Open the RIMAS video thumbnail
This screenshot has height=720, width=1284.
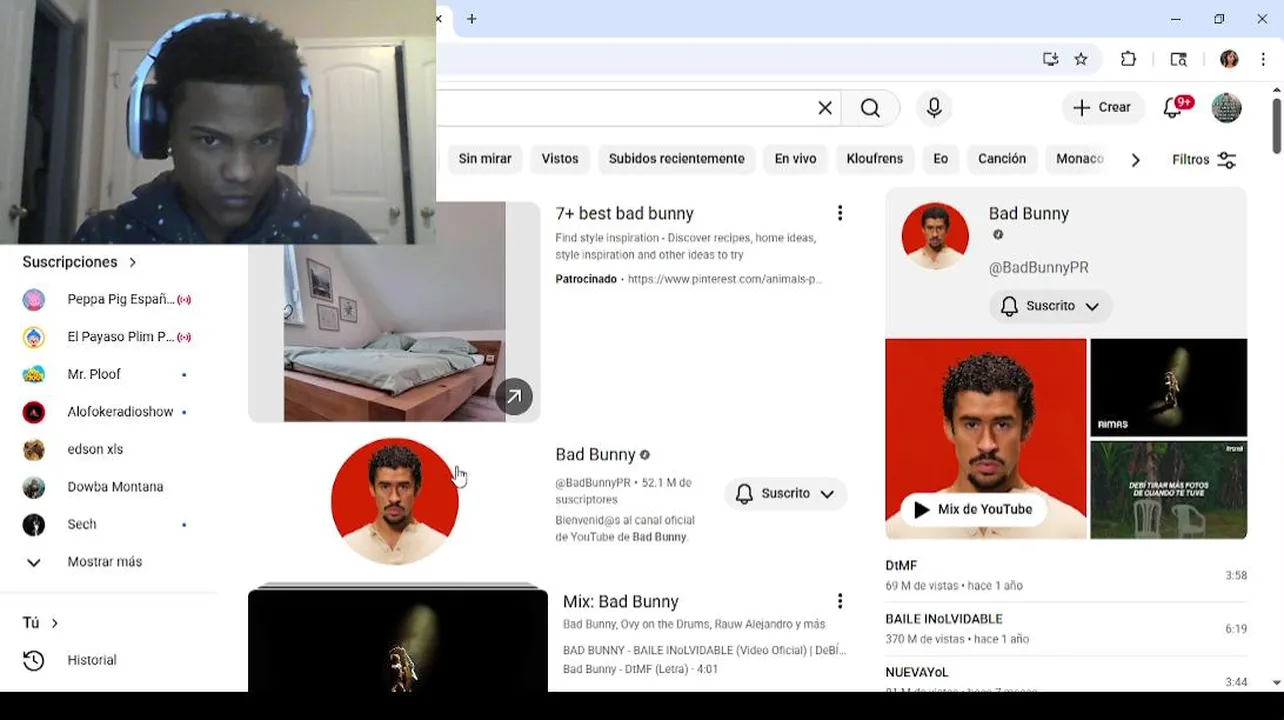[x=1168, y=387]
